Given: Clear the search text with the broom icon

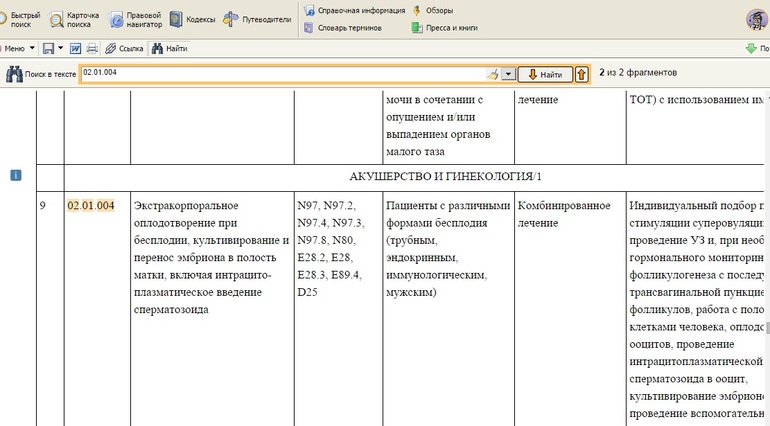Looking at the screenshot, I should 492,74.
